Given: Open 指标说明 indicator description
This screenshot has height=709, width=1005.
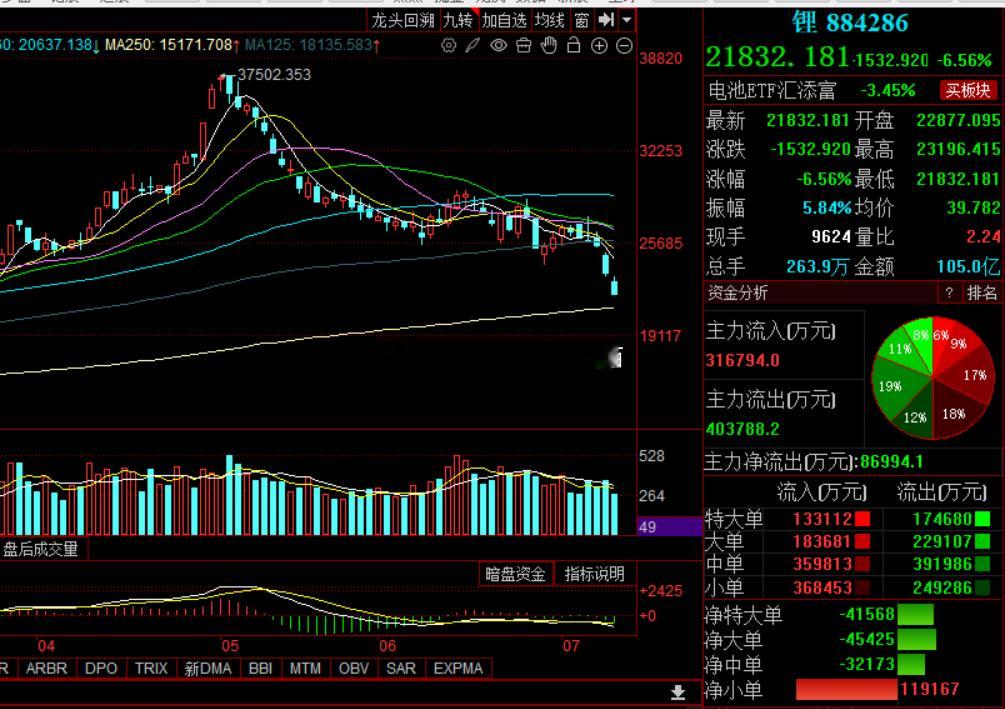Looking at the screenshot, I should pyautogui.click(x=594, y=574).
